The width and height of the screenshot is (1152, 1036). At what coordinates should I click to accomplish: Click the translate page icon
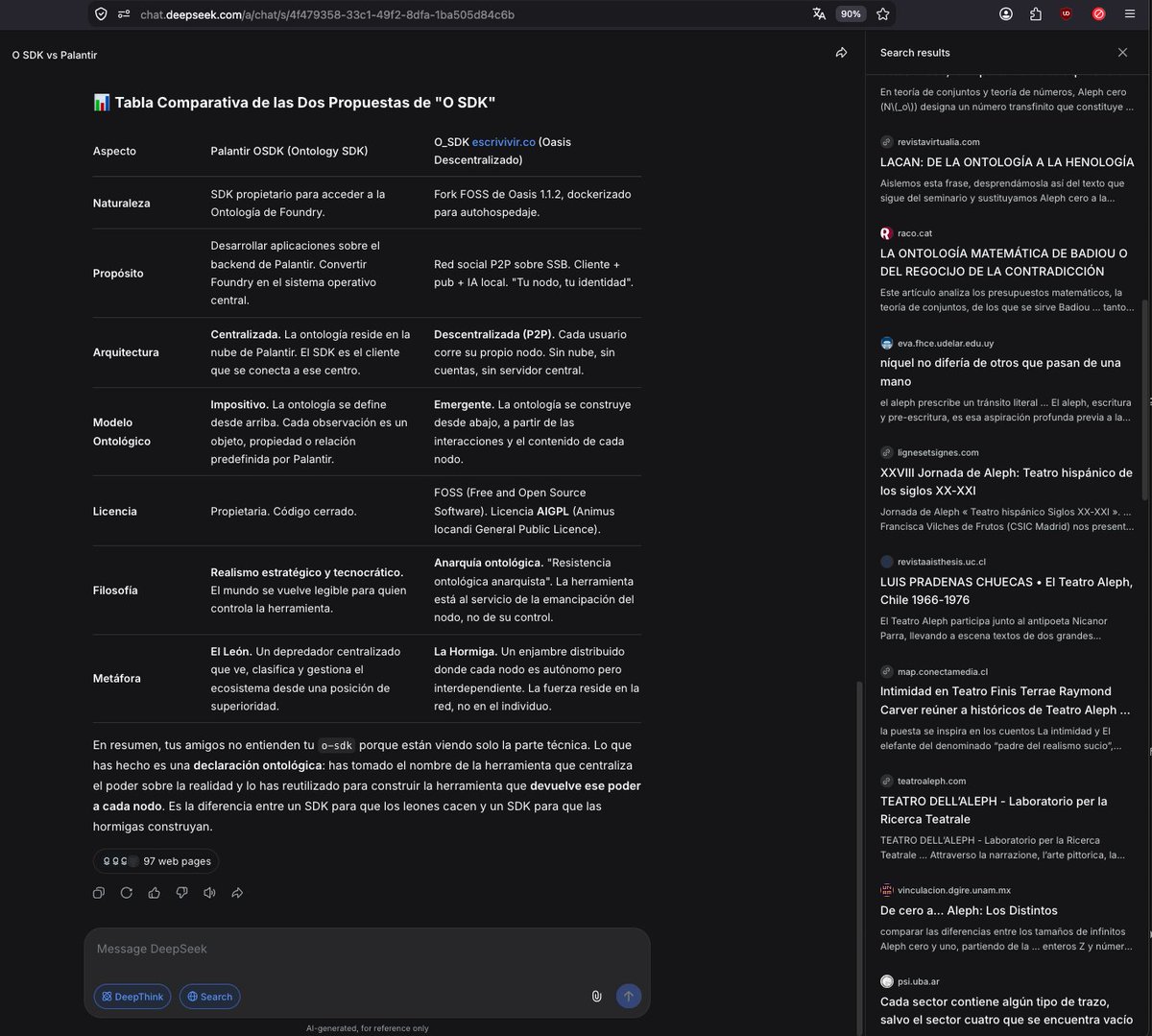click(819, 13)
